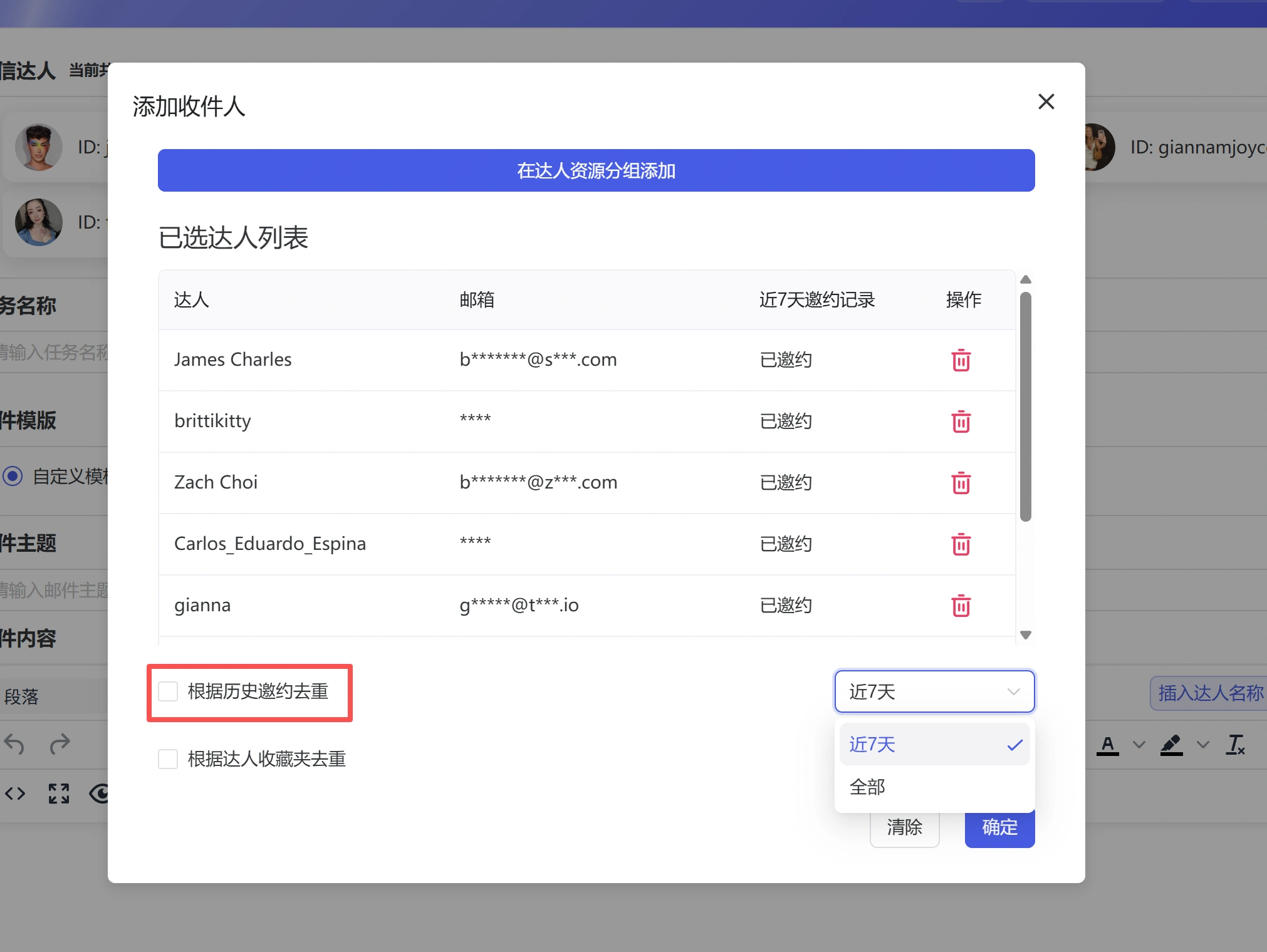Choose 全部 from dropdown list
The width and height of the screenshot is (1267, 952).
[868, 787]
